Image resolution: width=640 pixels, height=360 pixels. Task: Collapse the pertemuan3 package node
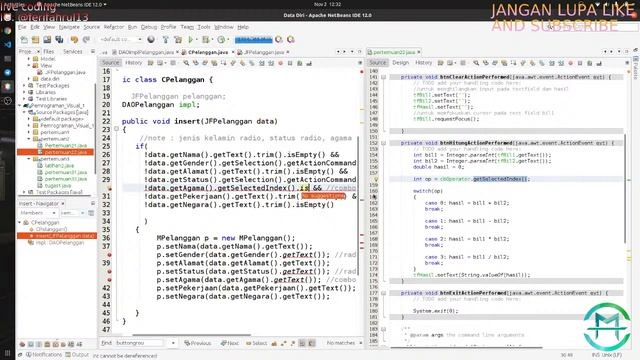(29, 159)
